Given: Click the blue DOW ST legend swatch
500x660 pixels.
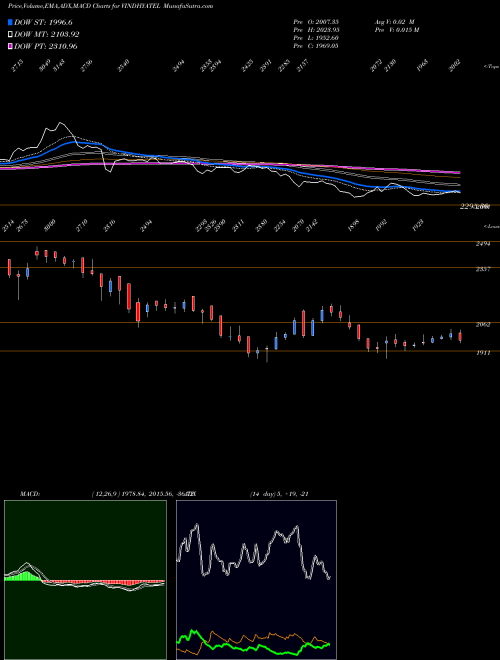Looking at the screenshot, I should (10, 22).
